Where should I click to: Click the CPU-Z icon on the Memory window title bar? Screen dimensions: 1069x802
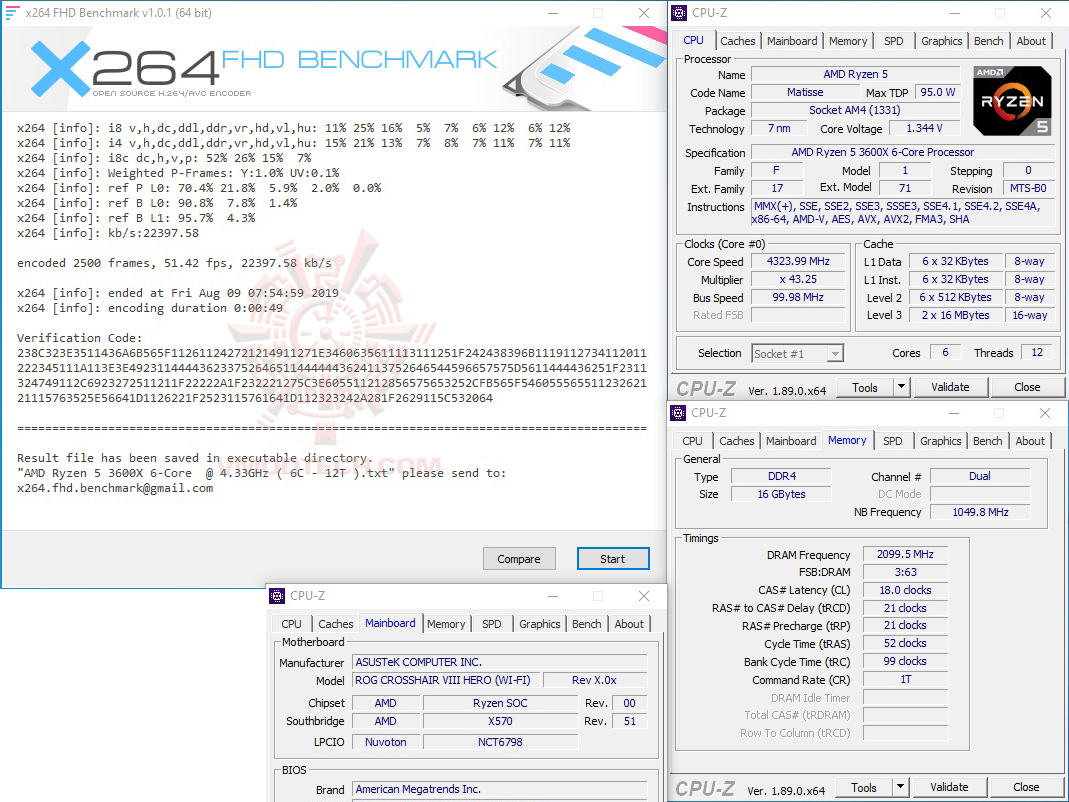(x=677, y=412)
